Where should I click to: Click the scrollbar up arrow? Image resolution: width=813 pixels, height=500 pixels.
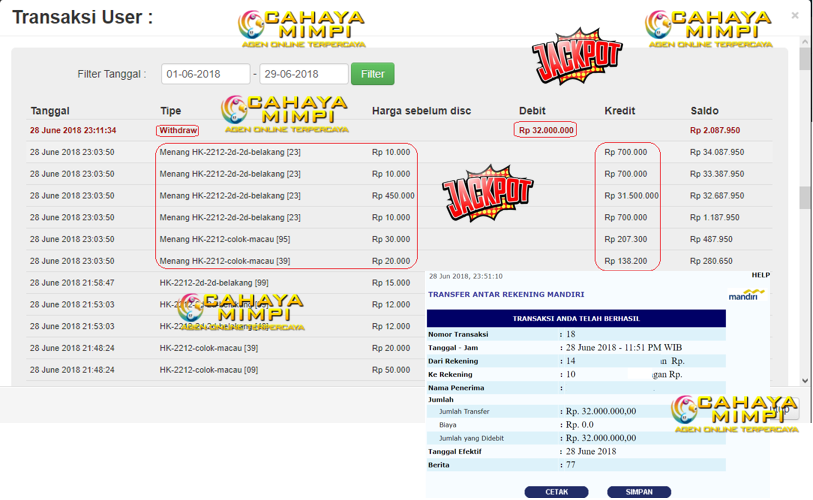(805, 47)
